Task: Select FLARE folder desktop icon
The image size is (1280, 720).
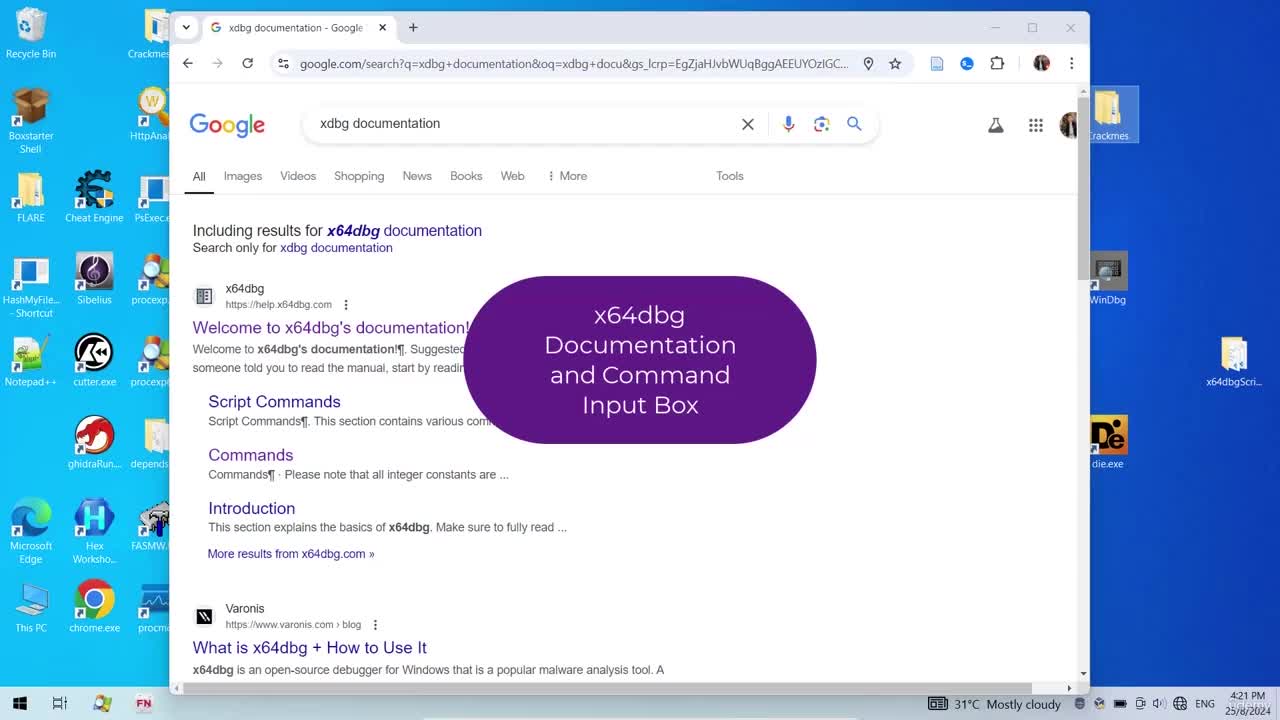Action: click(31, 197)
